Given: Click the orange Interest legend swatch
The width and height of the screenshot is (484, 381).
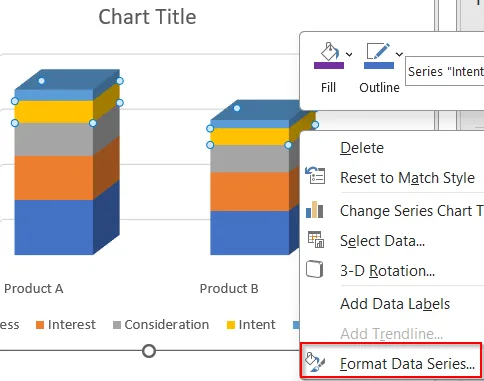Looking at the screenshot, I should (40, 325).
